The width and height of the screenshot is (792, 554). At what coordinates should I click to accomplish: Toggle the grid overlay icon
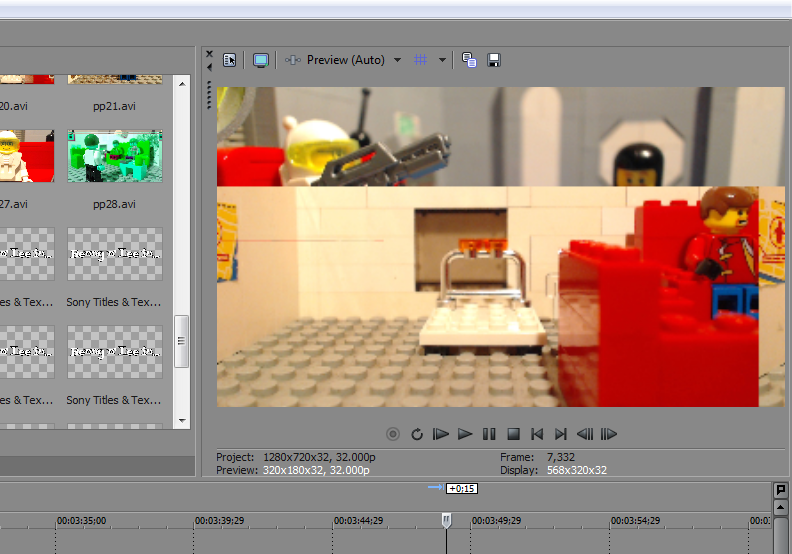point(420,60)
